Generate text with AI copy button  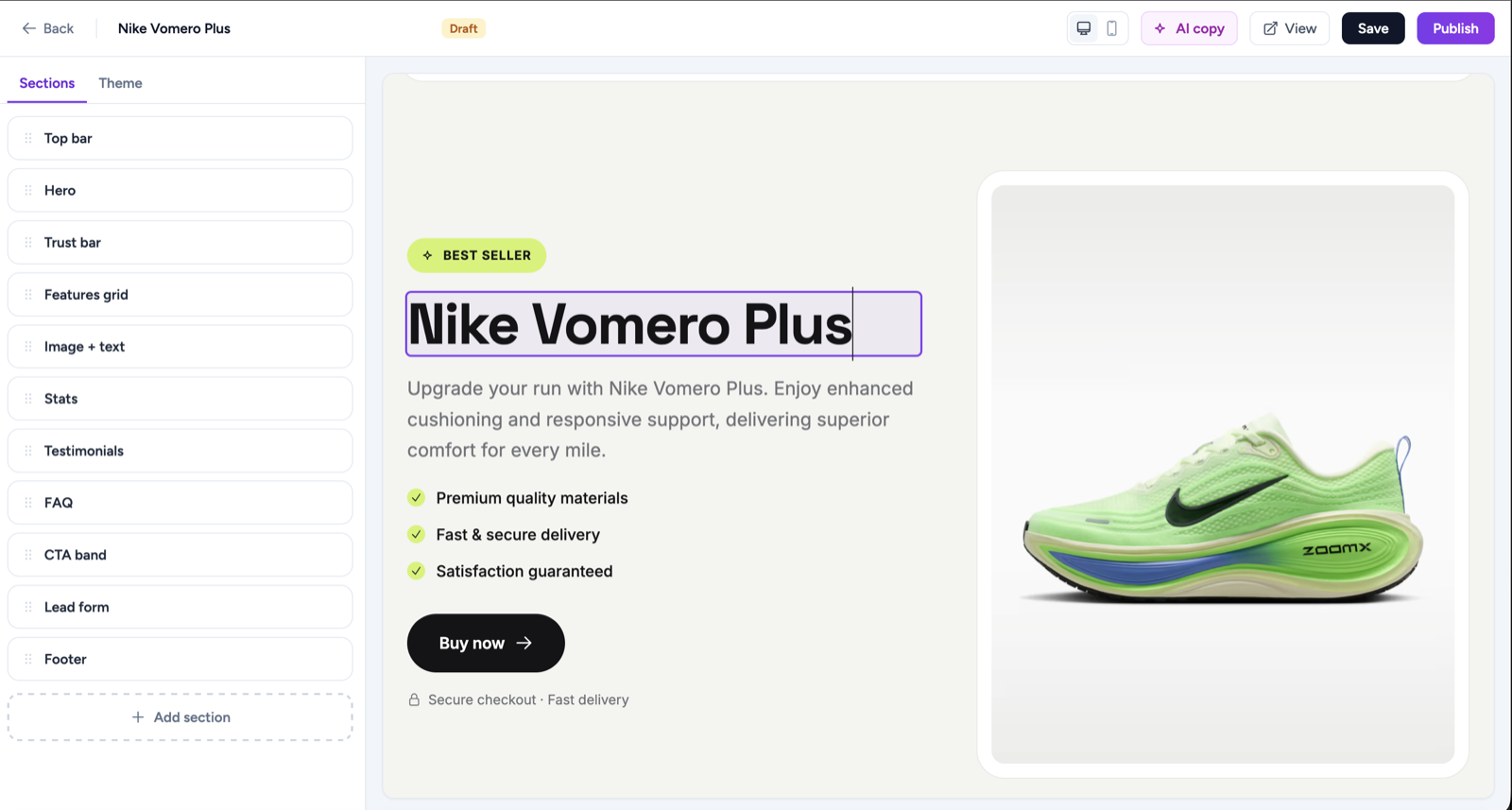[x=1189, y=28]
